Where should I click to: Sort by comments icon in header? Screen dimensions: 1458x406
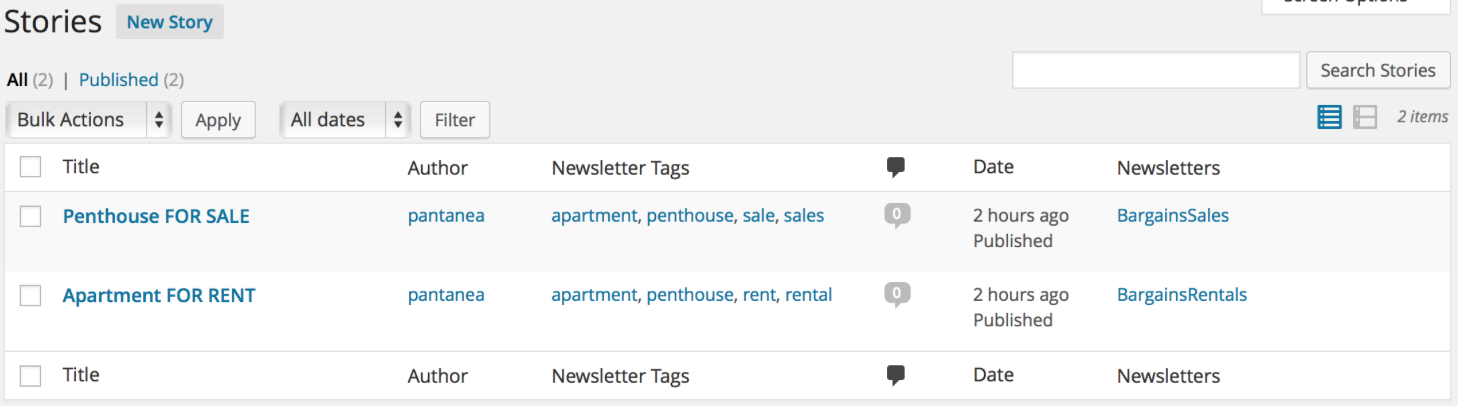click(896, 168)
